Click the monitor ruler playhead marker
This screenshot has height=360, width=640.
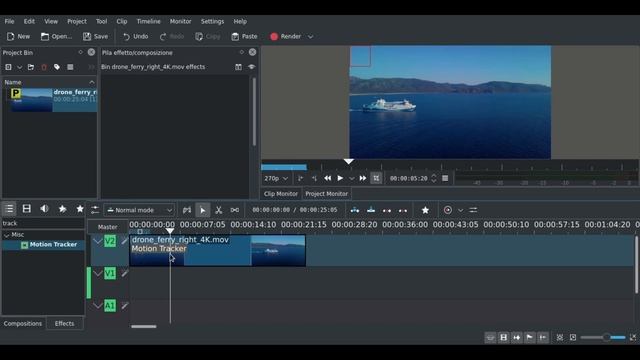(349, 162)
